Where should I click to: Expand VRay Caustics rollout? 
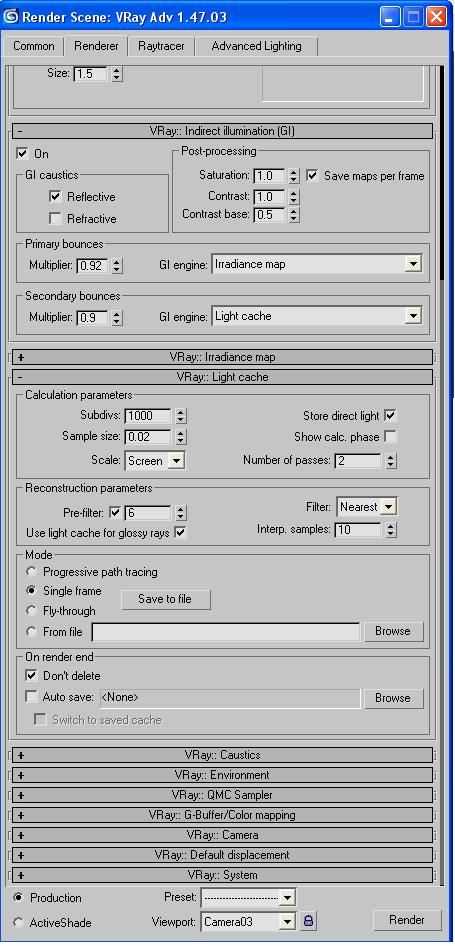[222, 755]
